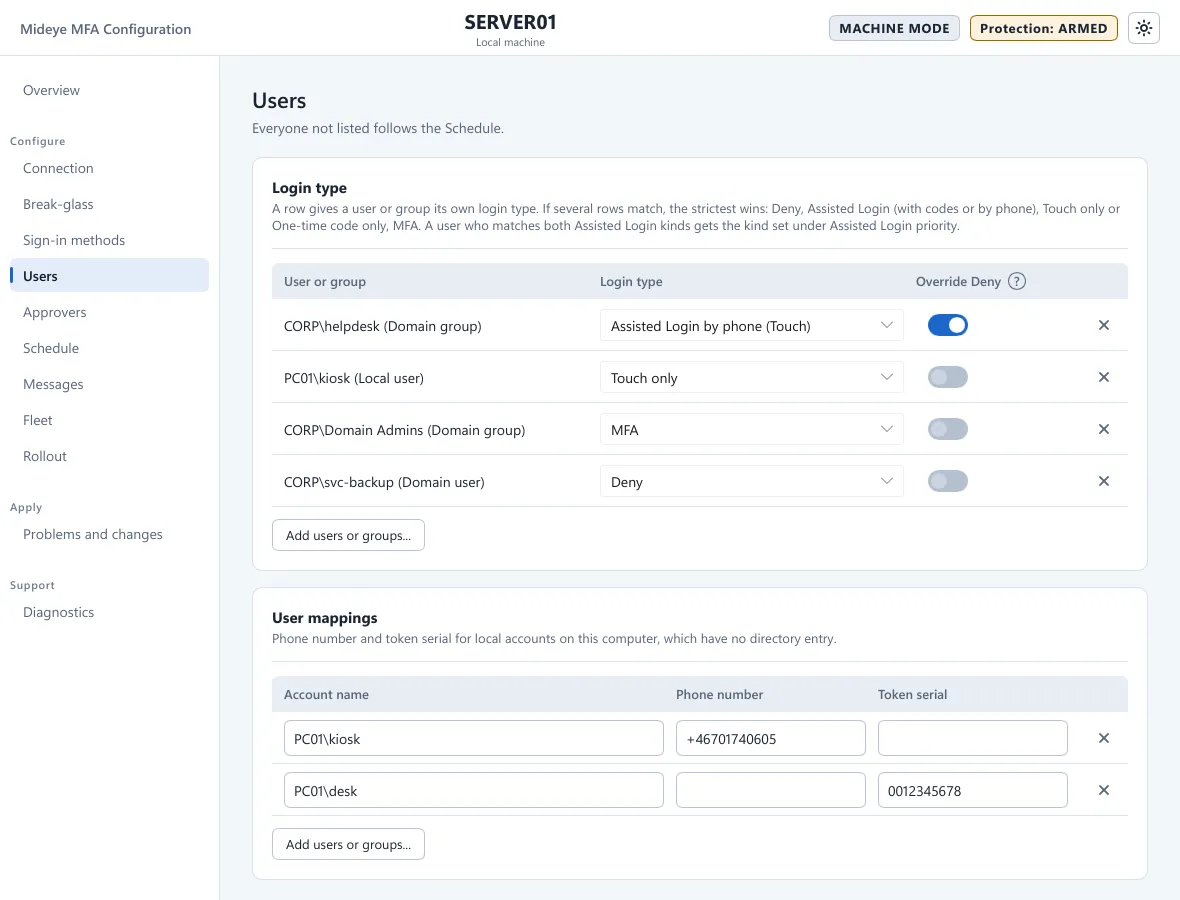Edit the 0012345678 token serial field
Image resolution: width=1180 pixels, height=900 pixels.
972,790
